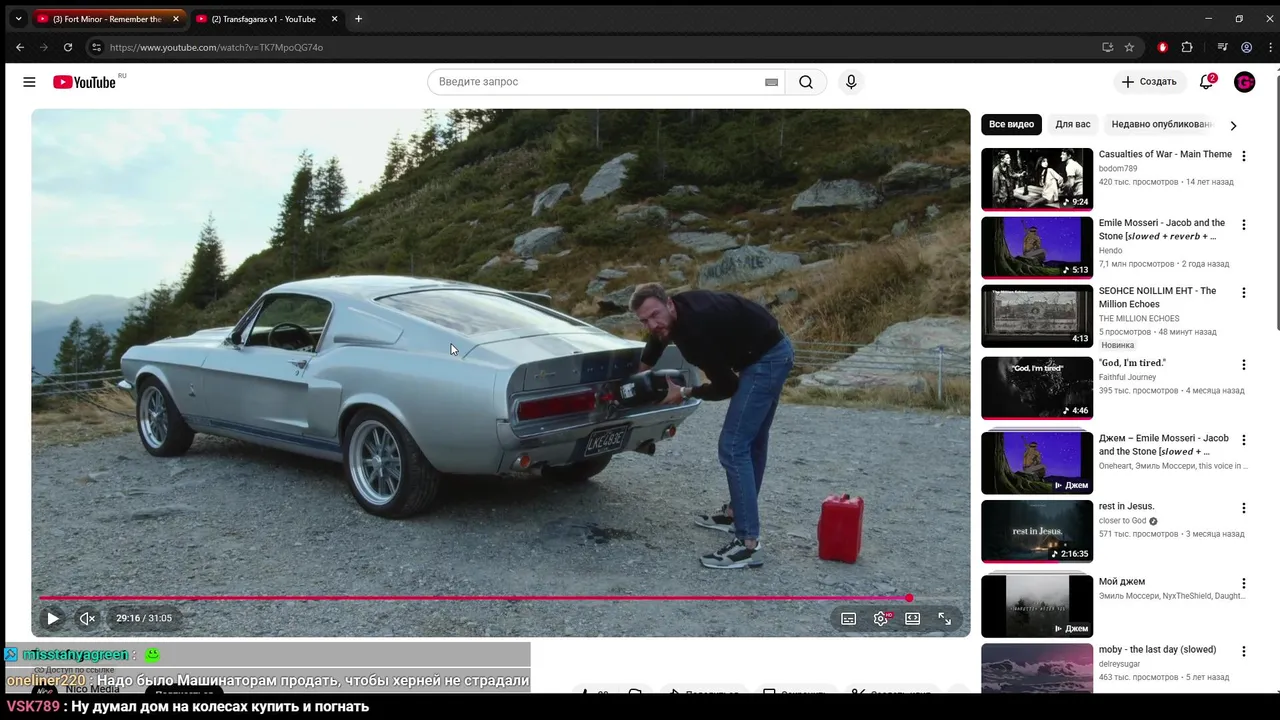The image size is (1280, 720).
Task: Select the 'Для вас' chip
Action: tap(1072, 124)
